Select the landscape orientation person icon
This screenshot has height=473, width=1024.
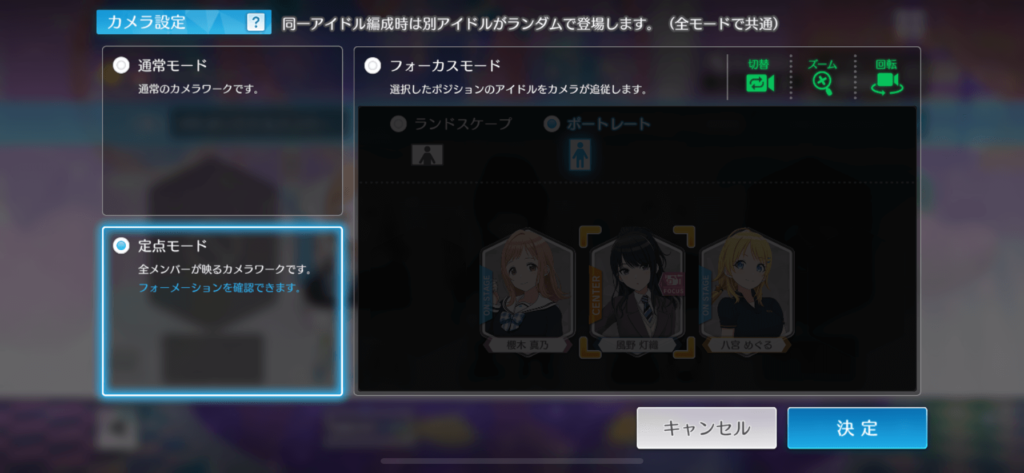coord(427,155)
